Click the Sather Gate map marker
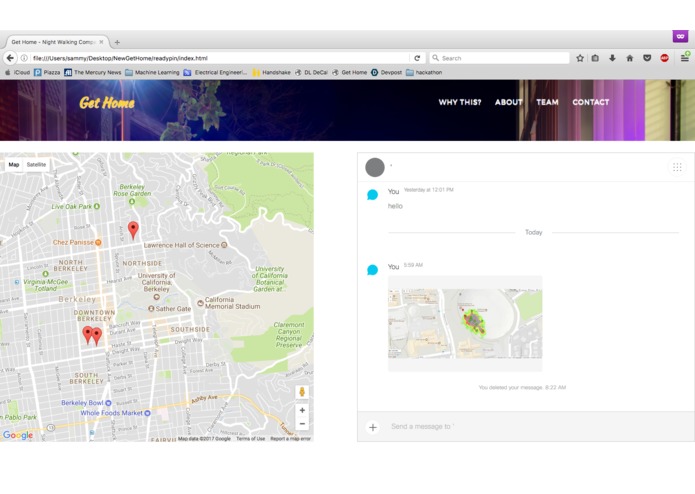 pyautogui.click(x=151, y=308)
